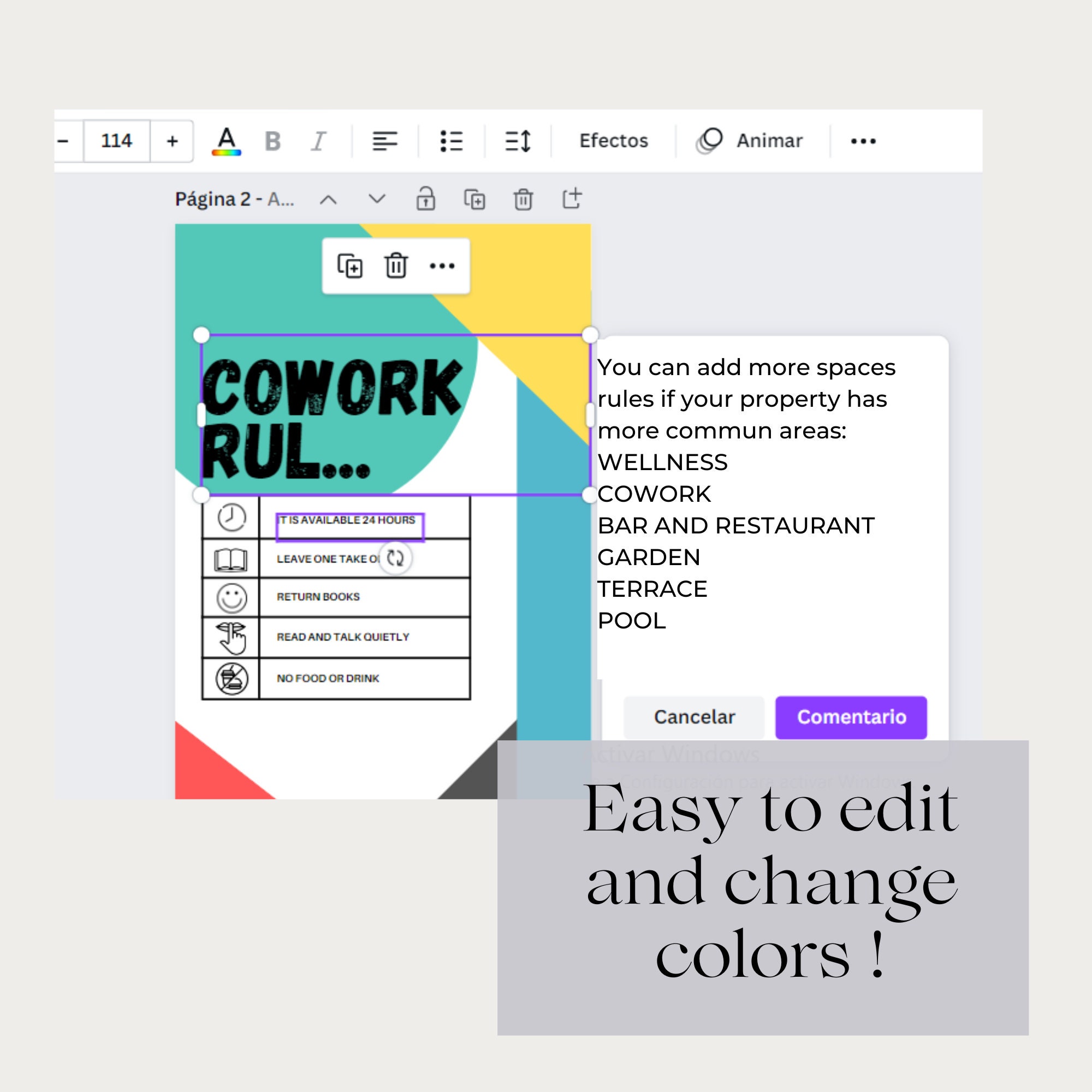The height and width of the screenshot is (1092, 1092).
Task: Open the Animar panel
Action: click(752, 141)
